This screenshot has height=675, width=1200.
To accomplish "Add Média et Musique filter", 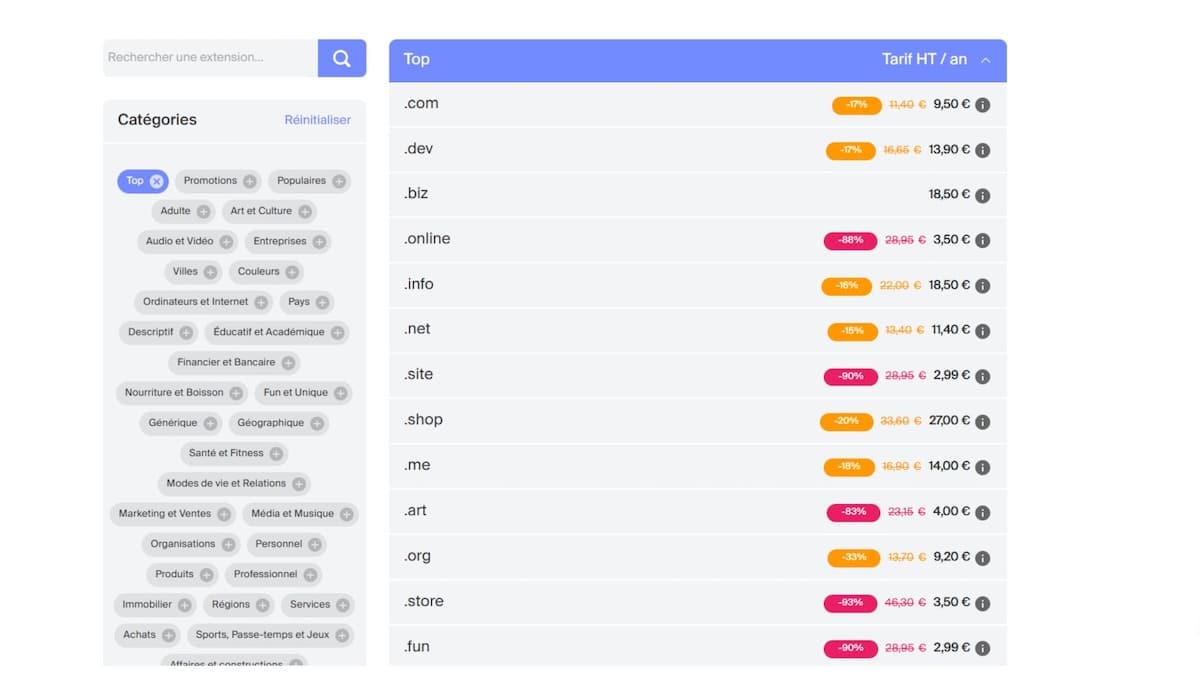I will [x=300, y=514].
